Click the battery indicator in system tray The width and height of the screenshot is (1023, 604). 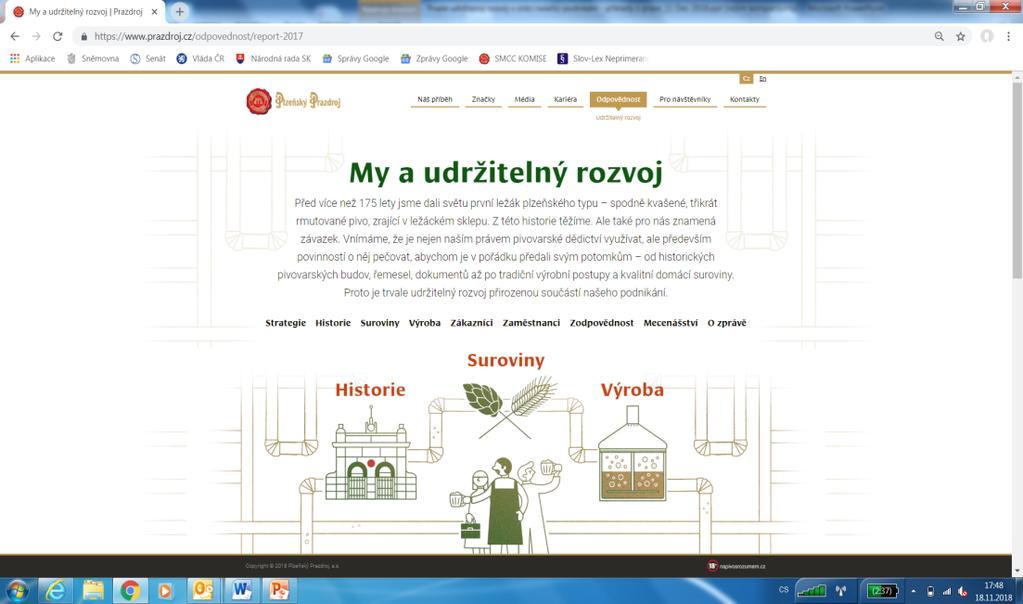(882, 591)
